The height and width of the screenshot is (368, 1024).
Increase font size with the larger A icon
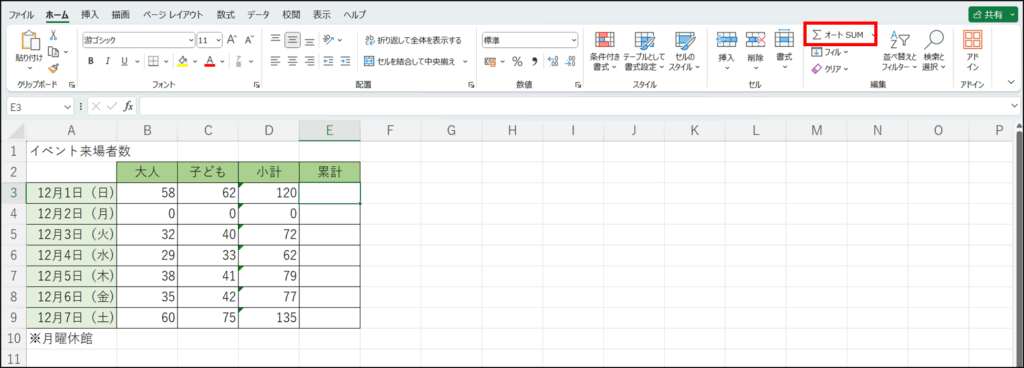click(232, 40)
